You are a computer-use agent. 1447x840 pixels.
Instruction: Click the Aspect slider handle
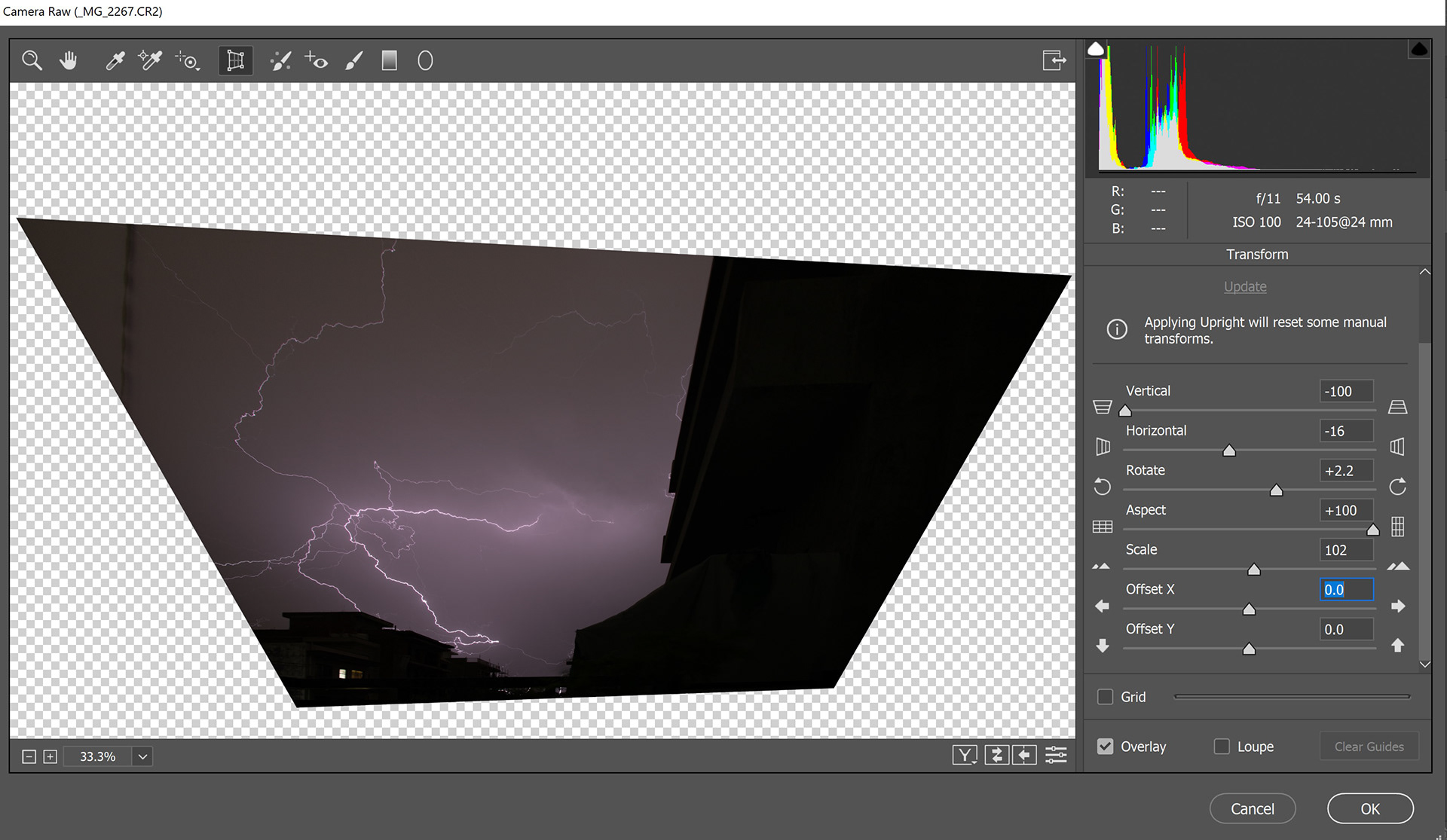[1373, 530]
